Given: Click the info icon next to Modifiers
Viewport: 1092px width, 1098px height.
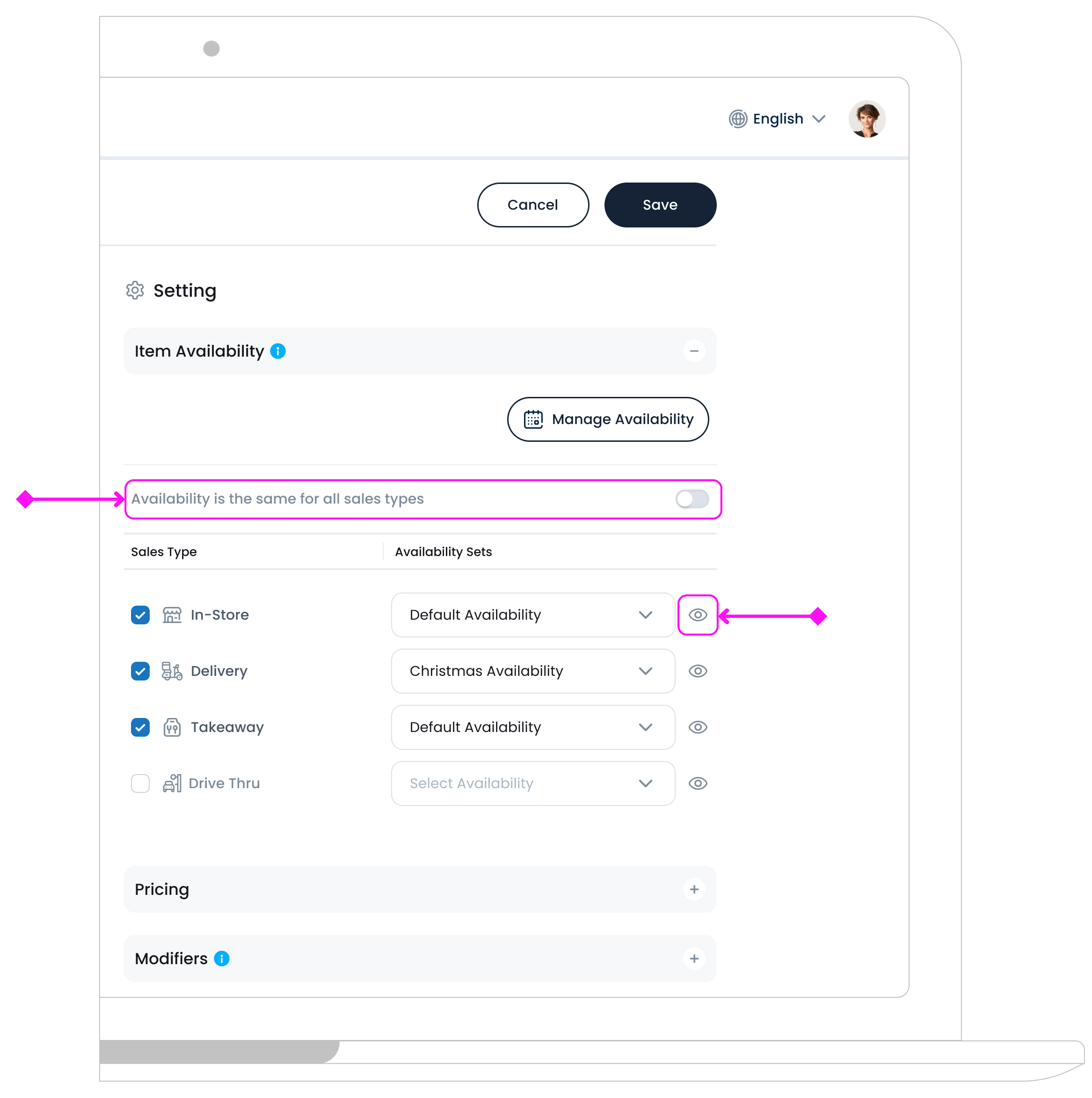Looking at the screenshot, I should 222,959.
